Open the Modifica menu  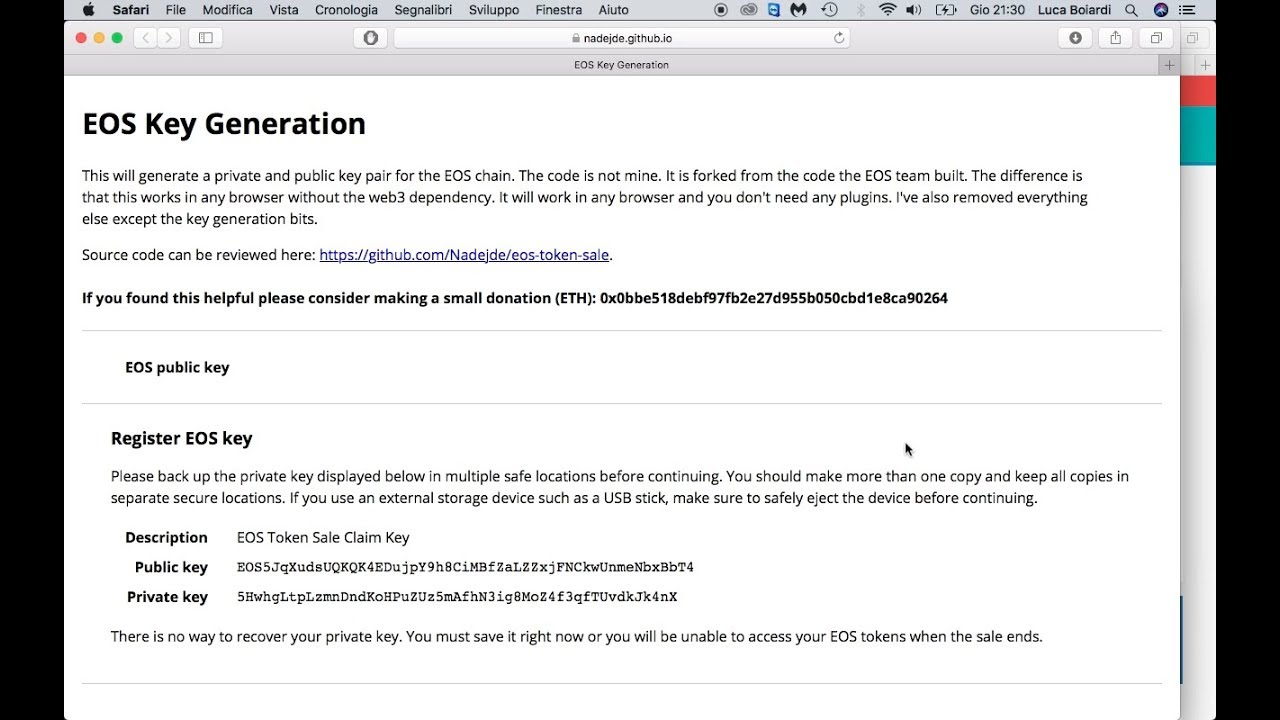(x=227, y=10)
